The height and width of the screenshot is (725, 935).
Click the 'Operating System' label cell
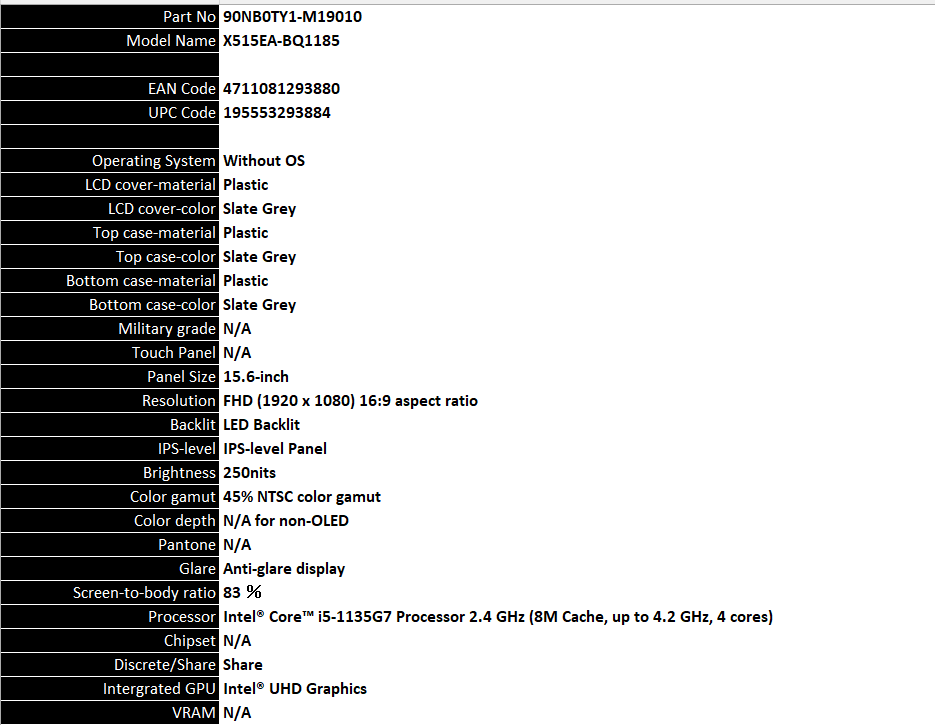click(x=153, y=161)
